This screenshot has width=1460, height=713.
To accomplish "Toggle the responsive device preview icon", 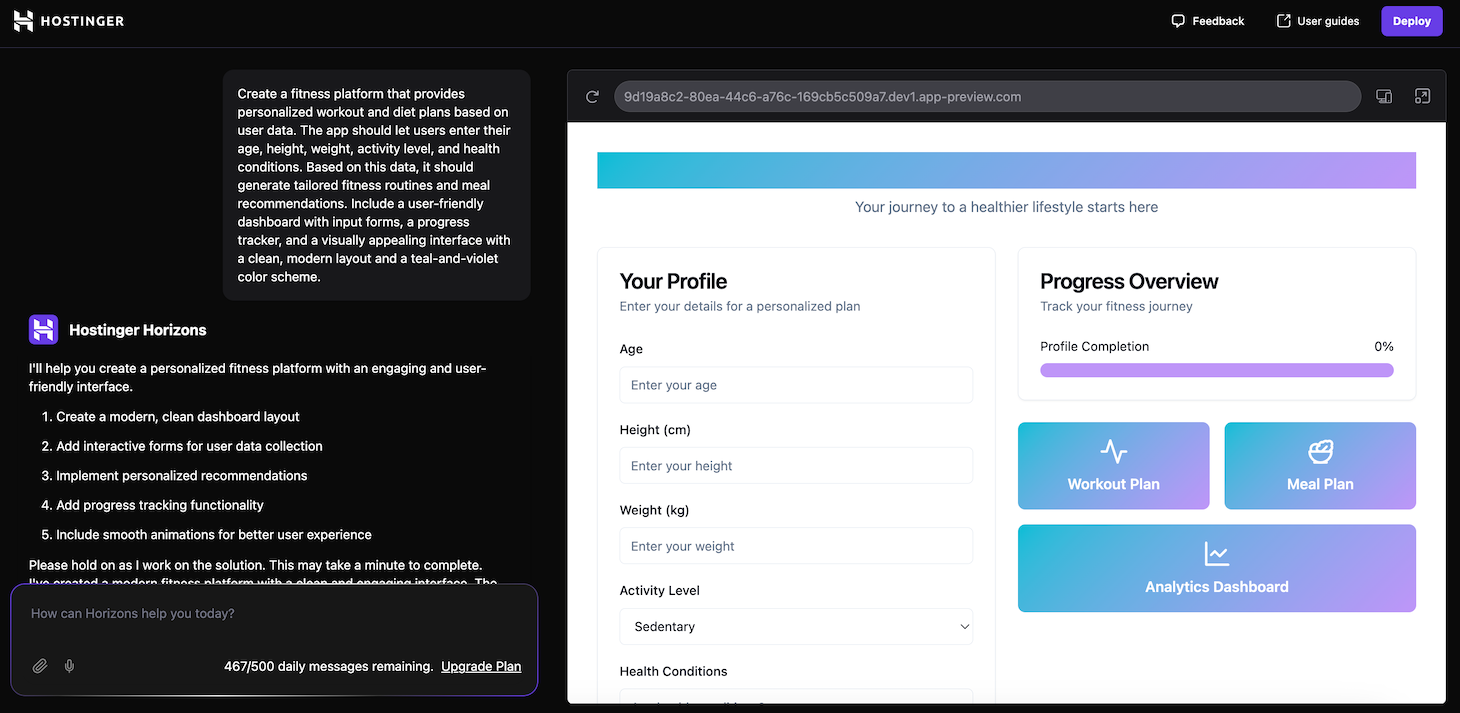I will coord(1384,96).
